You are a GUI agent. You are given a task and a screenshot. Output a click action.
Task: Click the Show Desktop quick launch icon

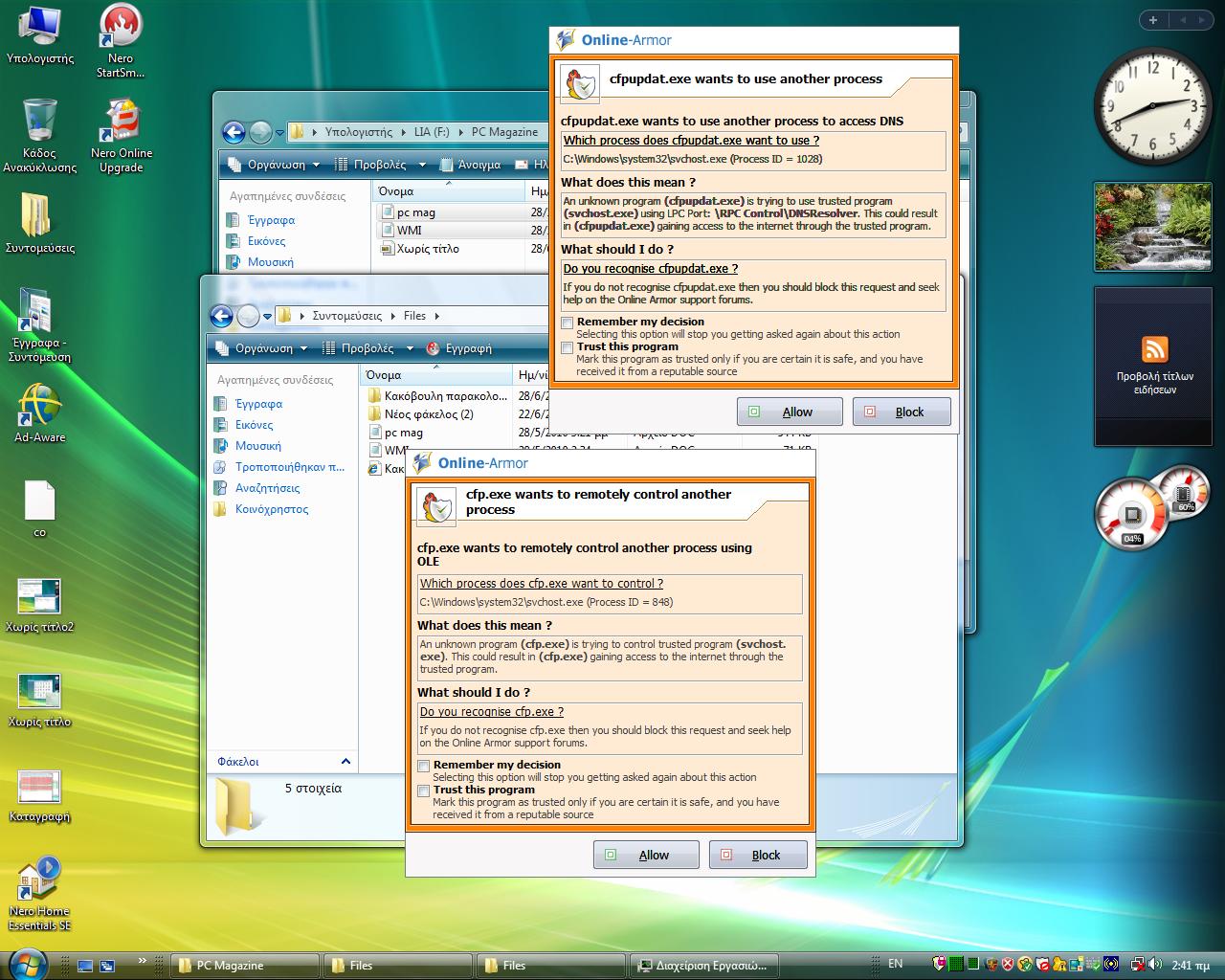(x=85, y=966)
